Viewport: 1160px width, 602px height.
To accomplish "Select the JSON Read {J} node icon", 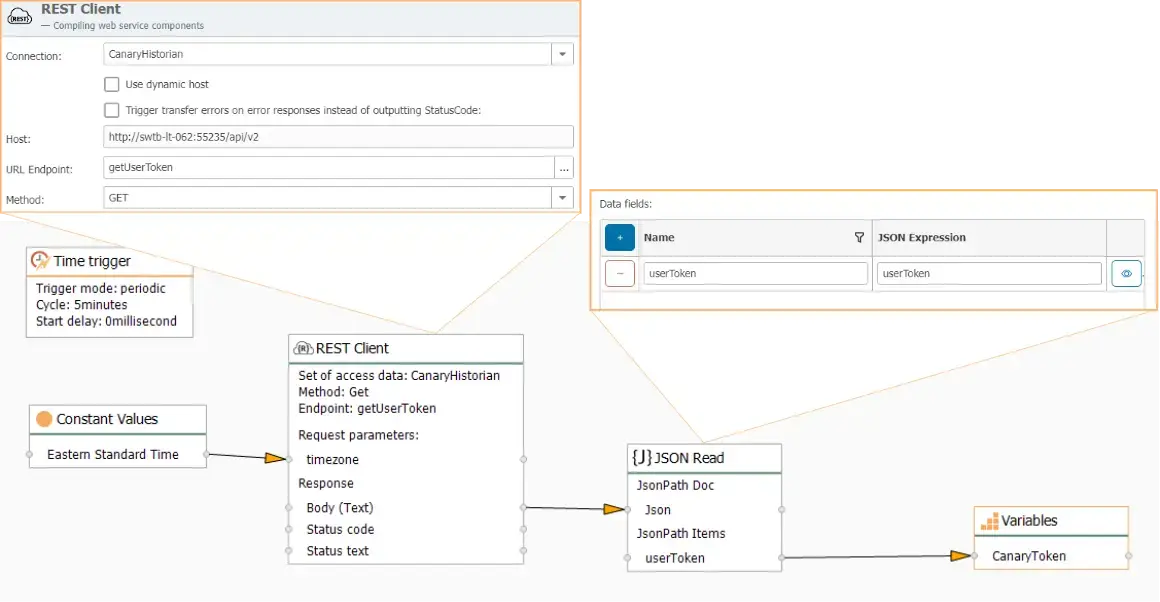I will (641, 457).
